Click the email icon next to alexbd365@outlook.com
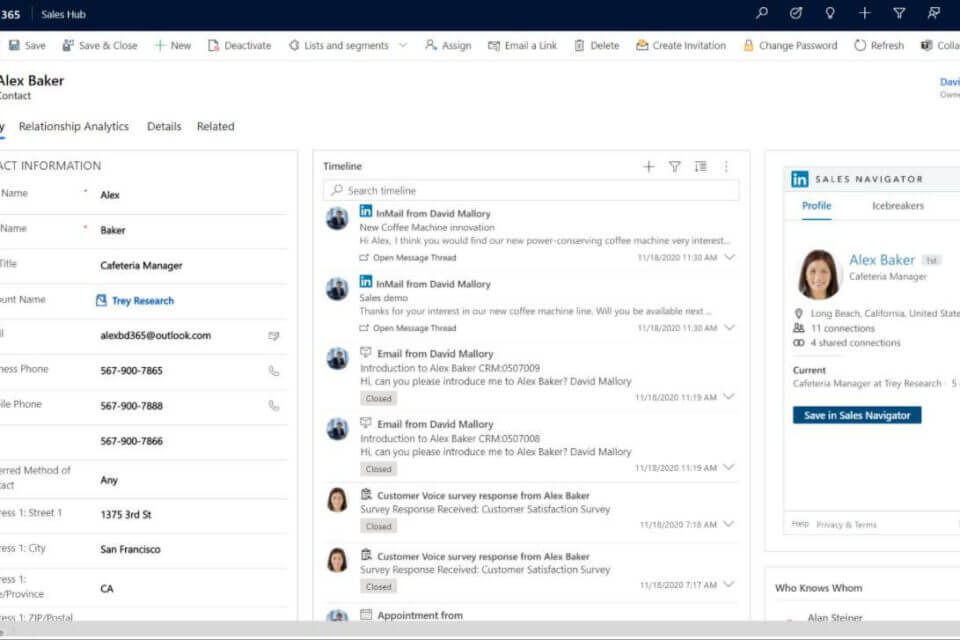Viewport: 960px width, 640px height. coord(274,336)
